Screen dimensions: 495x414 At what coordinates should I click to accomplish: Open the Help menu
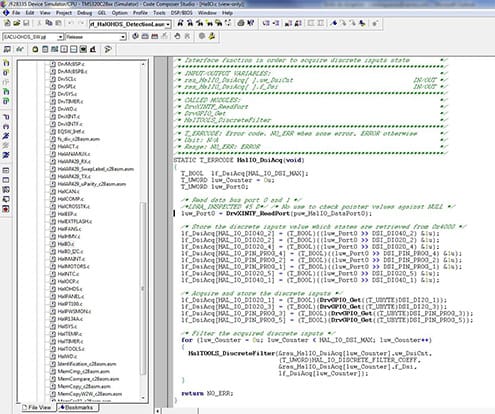227,13
